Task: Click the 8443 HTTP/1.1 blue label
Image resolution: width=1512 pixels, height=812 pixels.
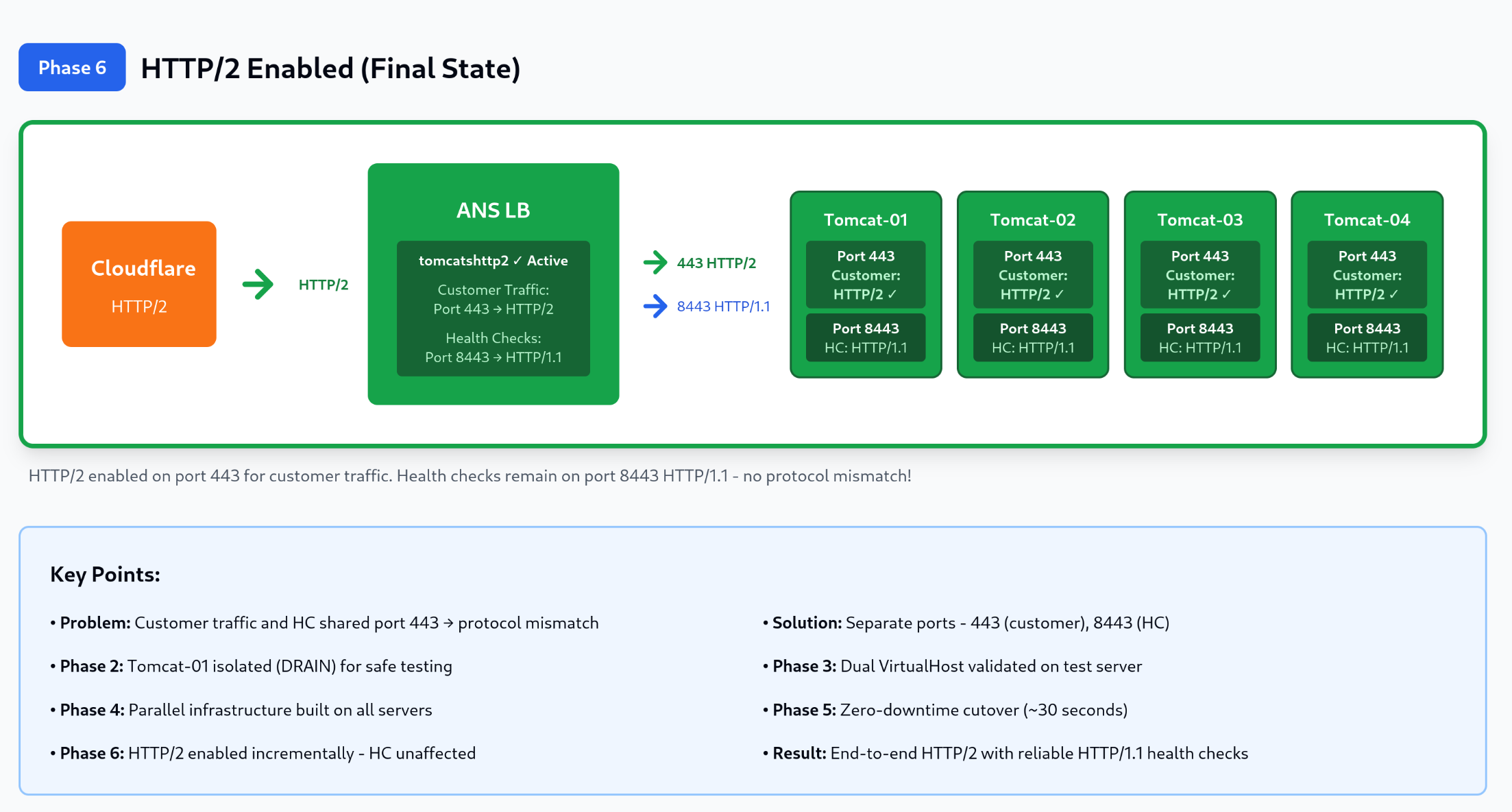Action: pos(723,306)
